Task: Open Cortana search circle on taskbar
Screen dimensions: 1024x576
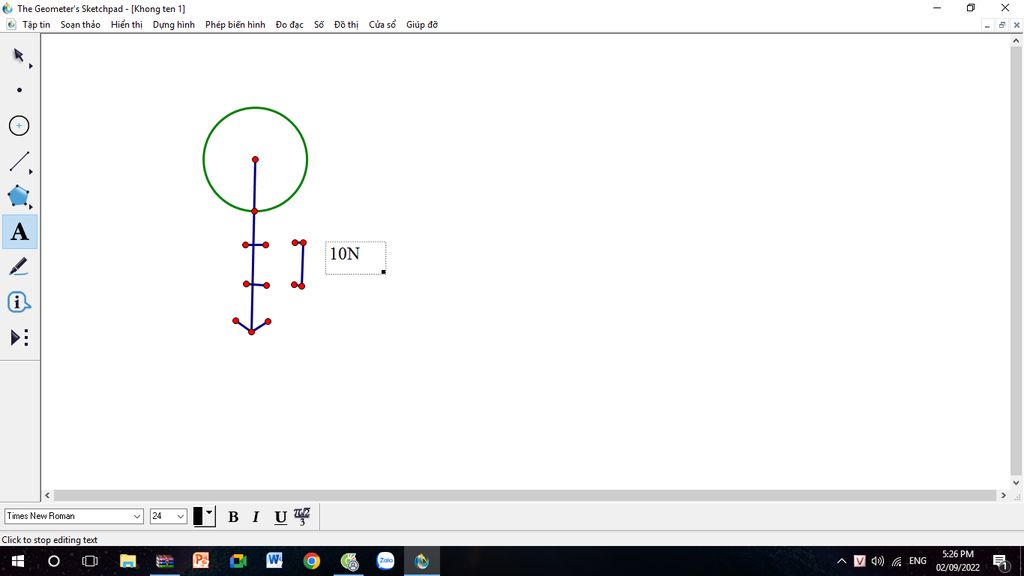Action: pos(54,561)
